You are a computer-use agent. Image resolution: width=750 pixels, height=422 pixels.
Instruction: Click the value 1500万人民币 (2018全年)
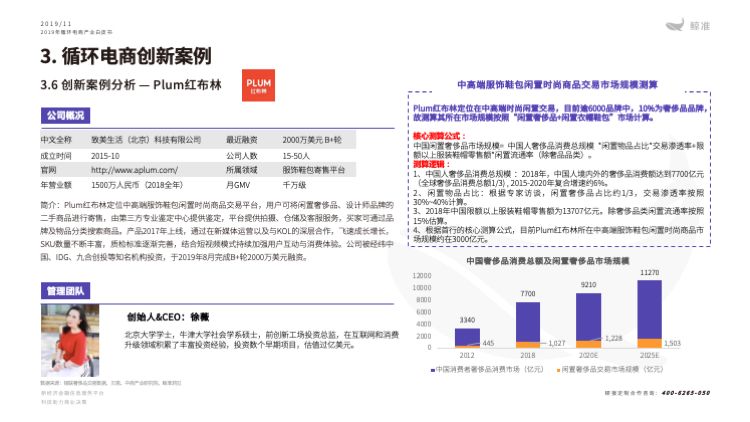[137, 185]
